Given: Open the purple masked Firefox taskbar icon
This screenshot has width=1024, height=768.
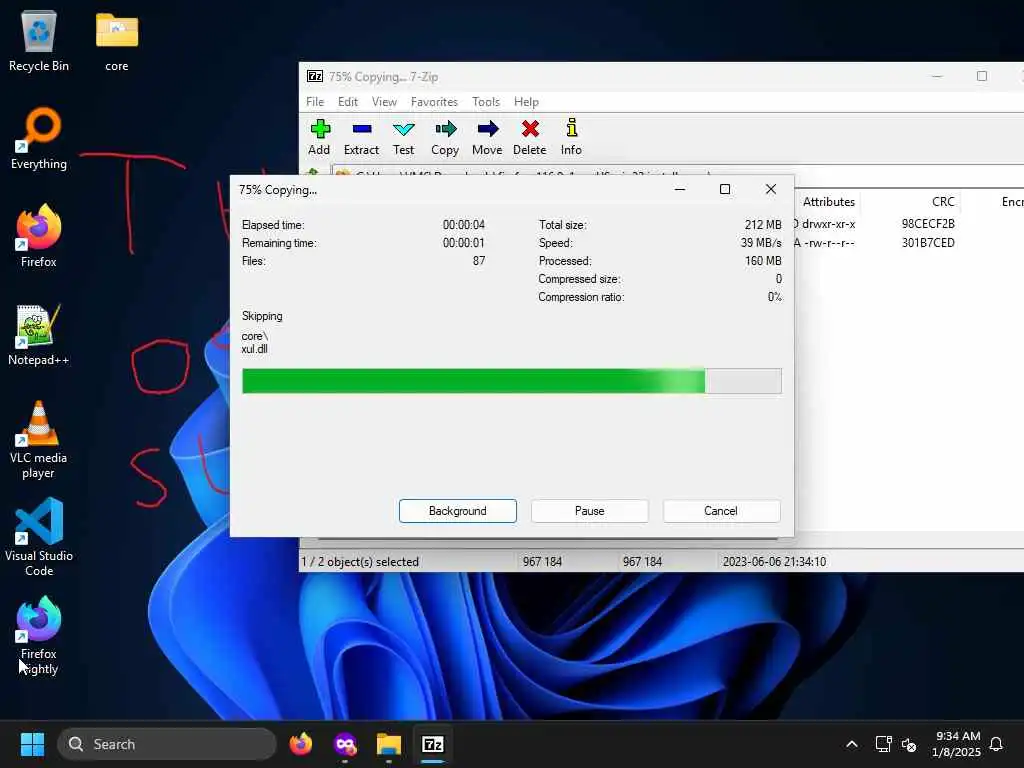Looking at the screenshot, I should click(x=345, y=744).
